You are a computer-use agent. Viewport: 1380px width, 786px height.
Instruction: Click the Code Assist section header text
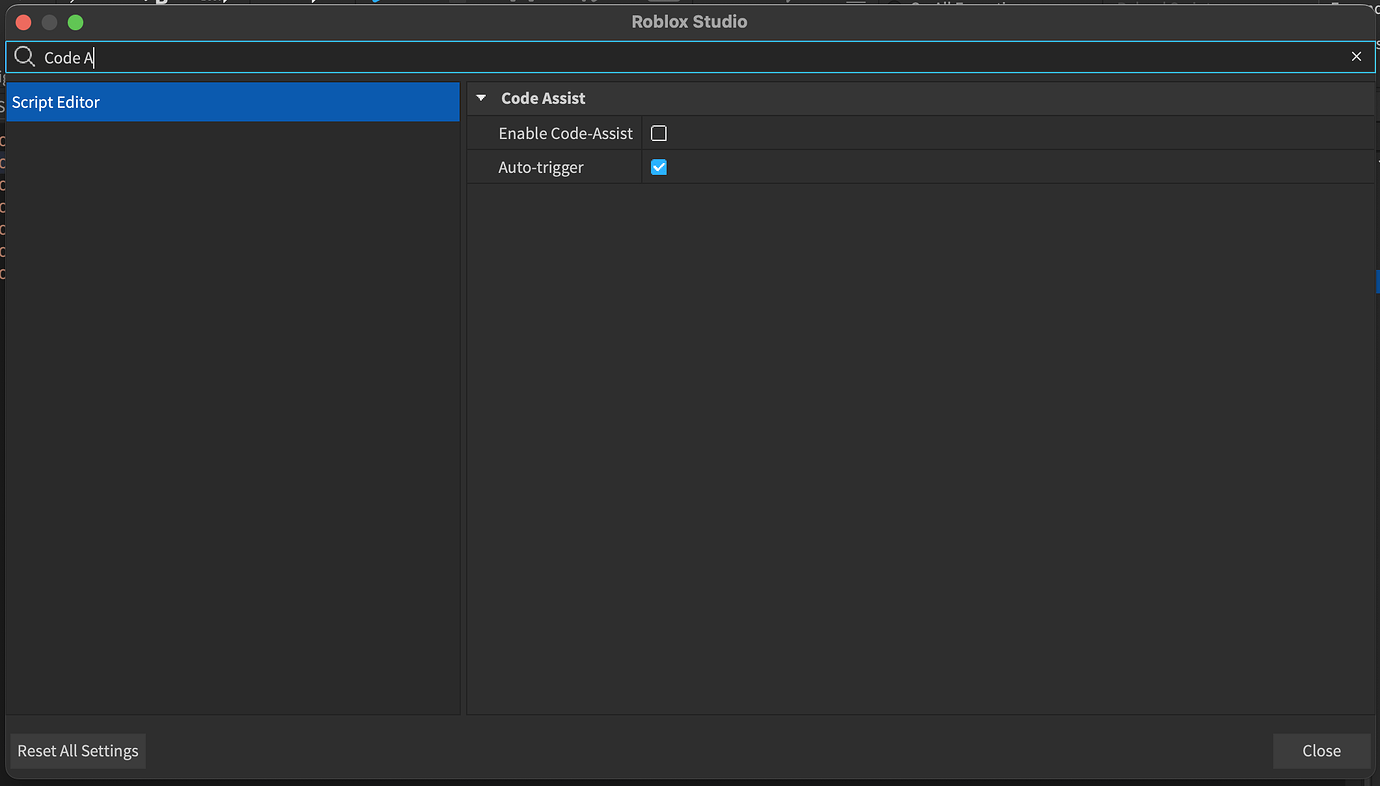click(543, 98)
